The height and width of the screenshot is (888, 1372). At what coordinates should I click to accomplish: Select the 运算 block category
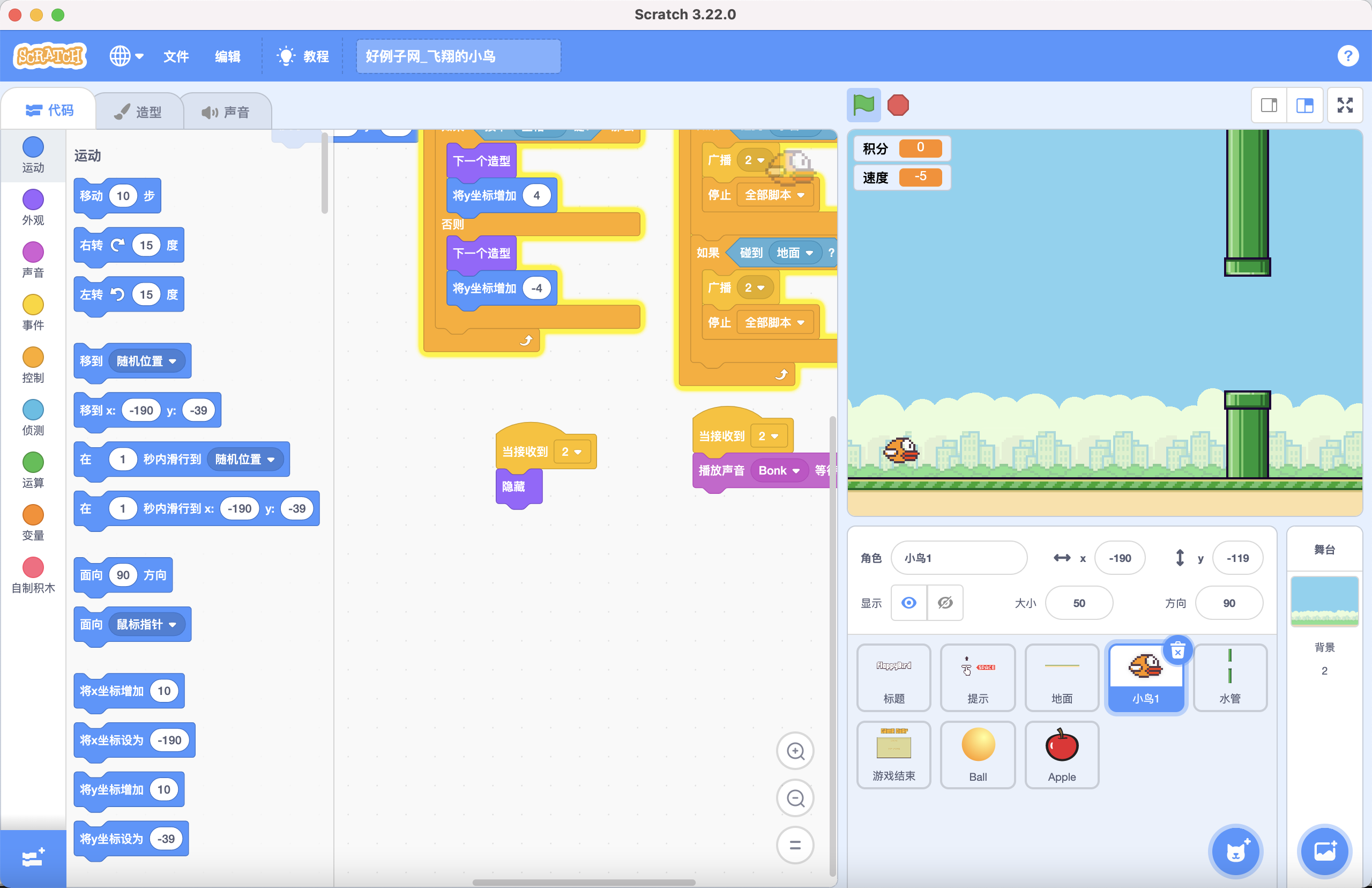click(33, 469)
